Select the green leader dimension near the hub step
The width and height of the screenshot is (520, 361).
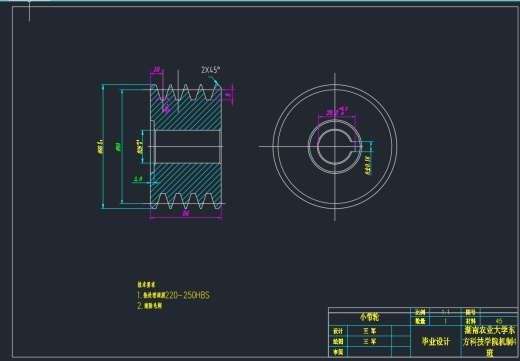tap(138, 179)
